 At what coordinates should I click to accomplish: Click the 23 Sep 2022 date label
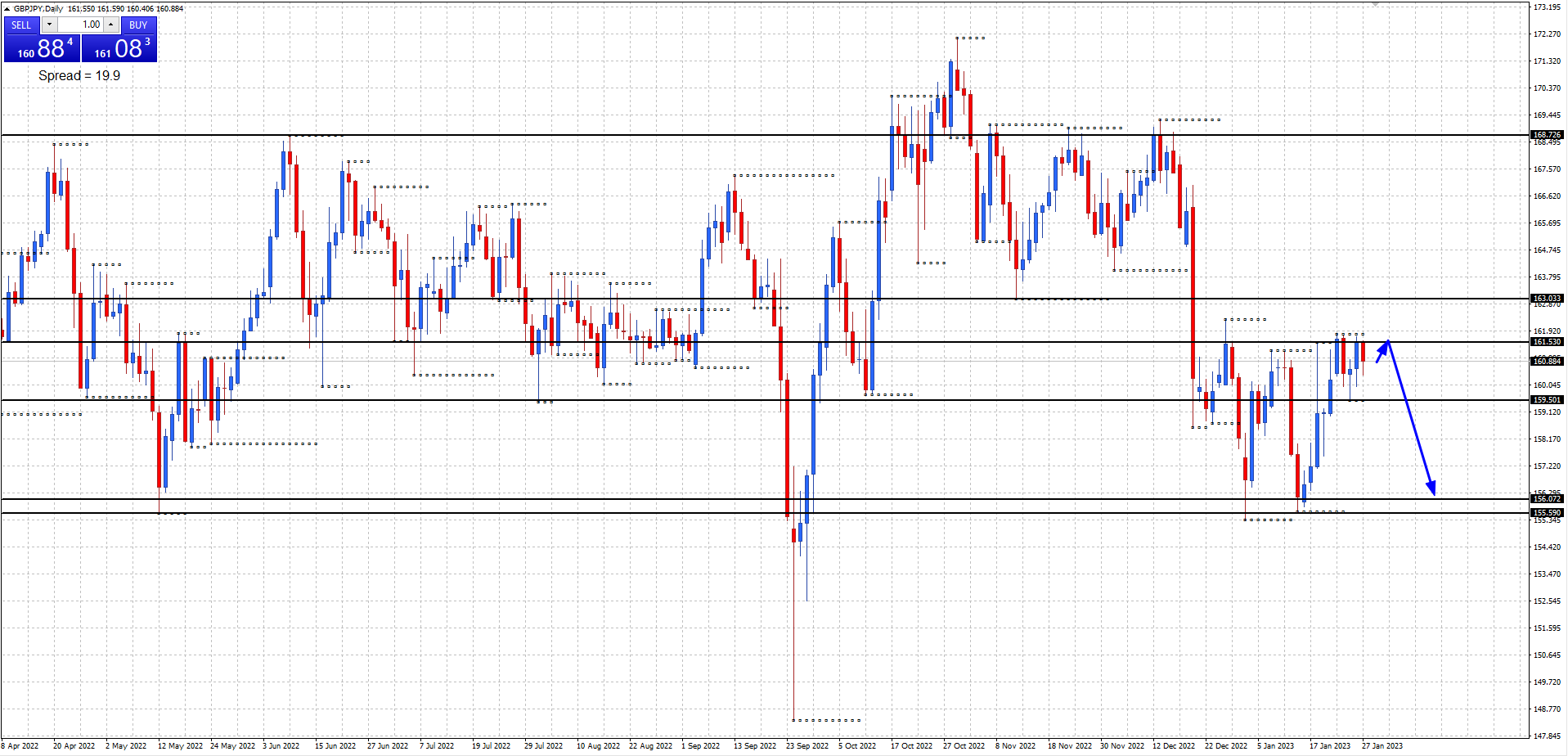[806, 746]
